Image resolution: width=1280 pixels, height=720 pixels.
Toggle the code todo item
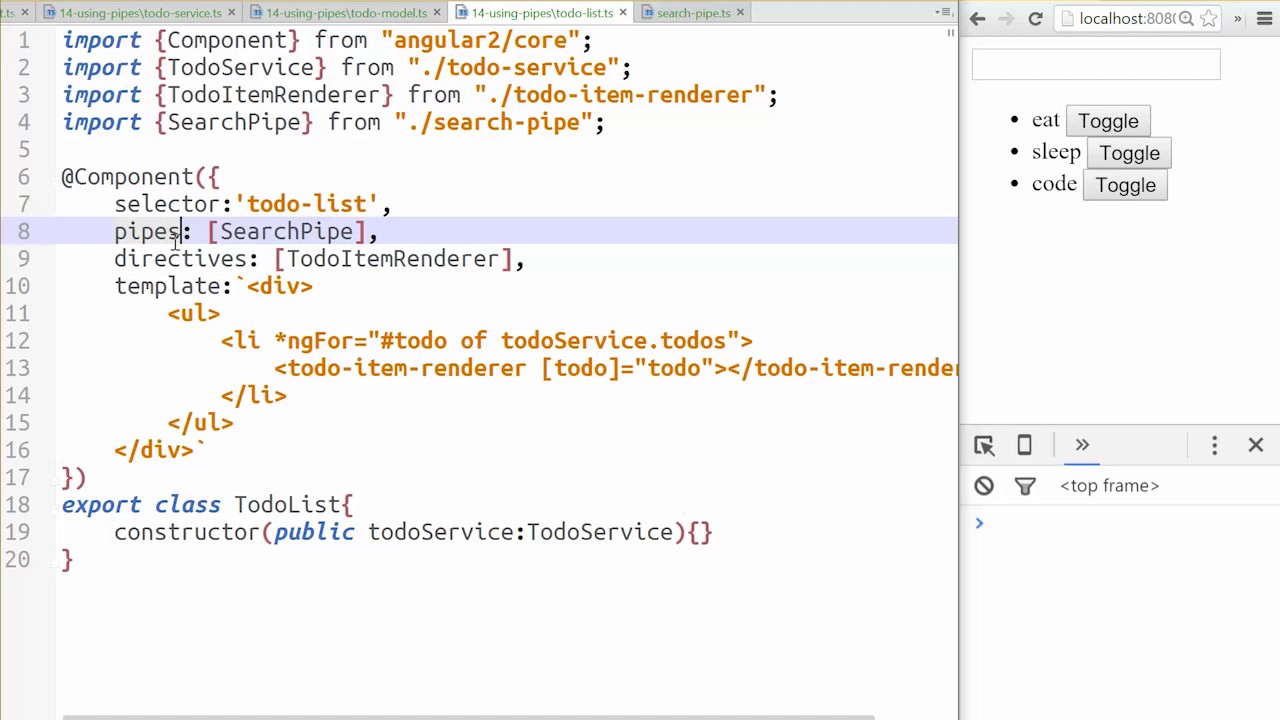point(1125,185)
